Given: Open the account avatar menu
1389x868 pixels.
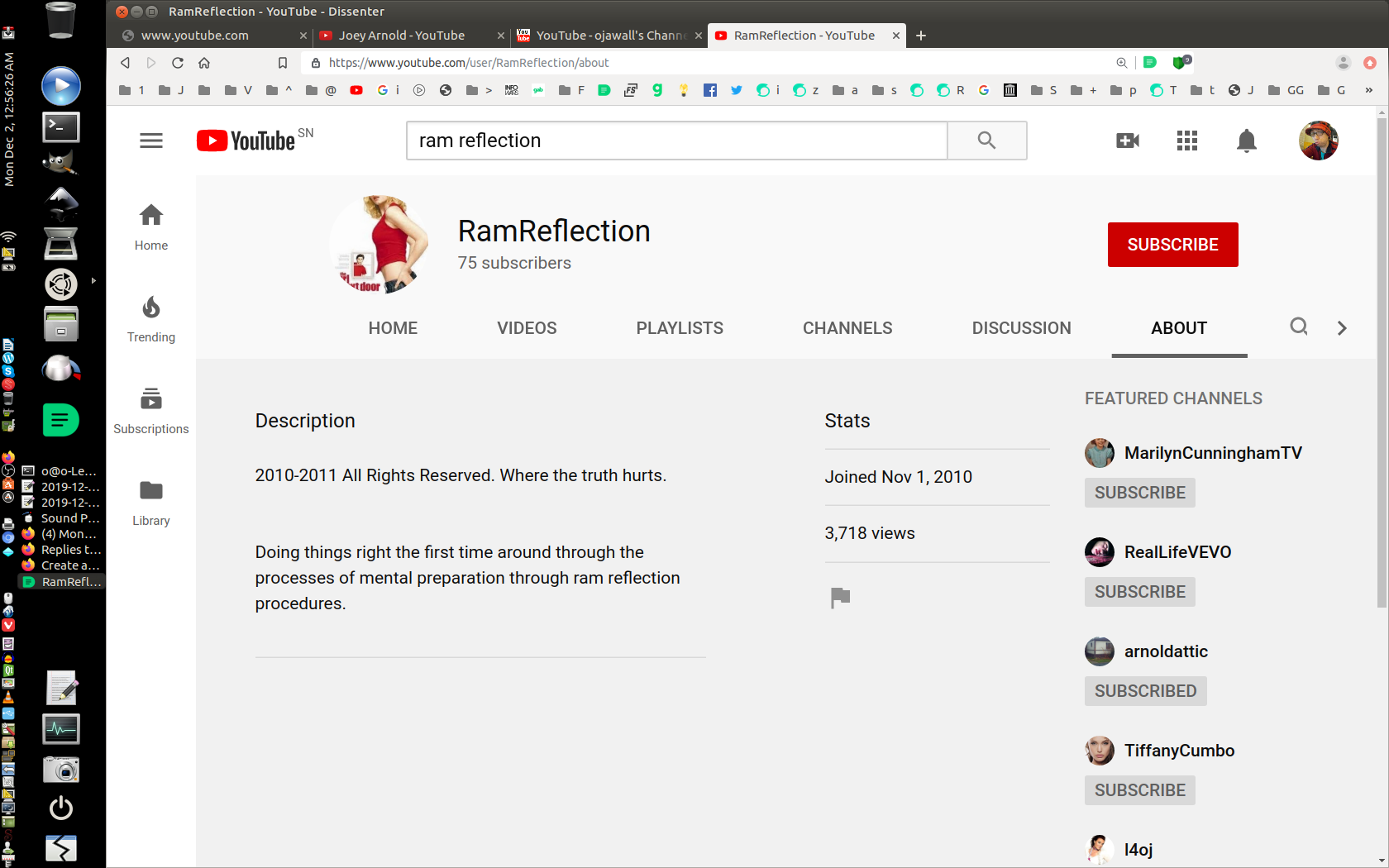Looking at the screenshot, I should pos(1319,141).
